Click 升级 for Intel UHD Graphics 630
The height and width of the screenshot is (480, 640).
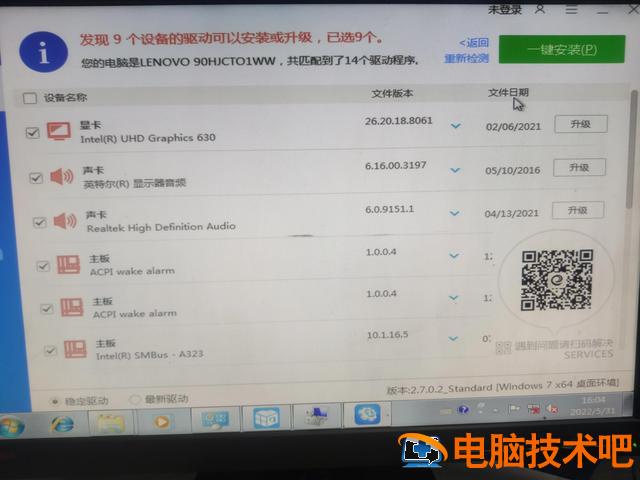click(581, 124)
